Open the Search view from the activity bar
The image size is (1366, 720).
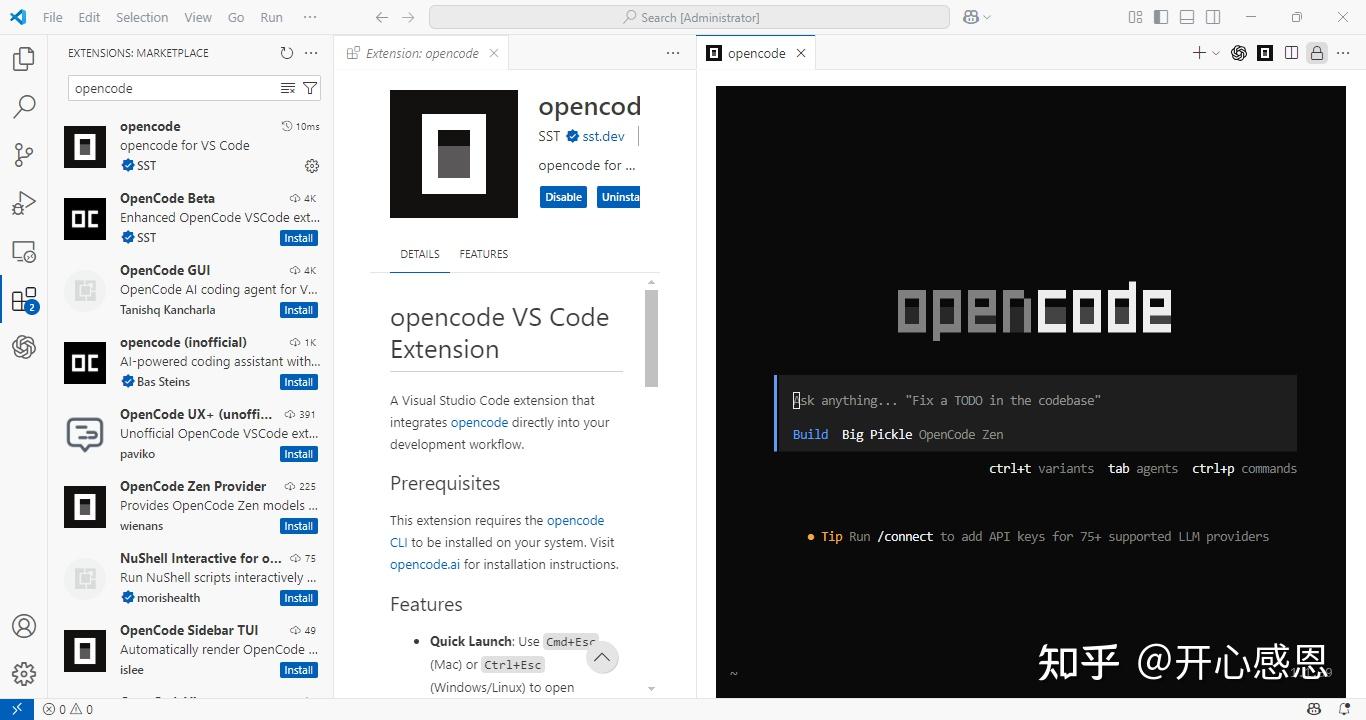[24, 106]
